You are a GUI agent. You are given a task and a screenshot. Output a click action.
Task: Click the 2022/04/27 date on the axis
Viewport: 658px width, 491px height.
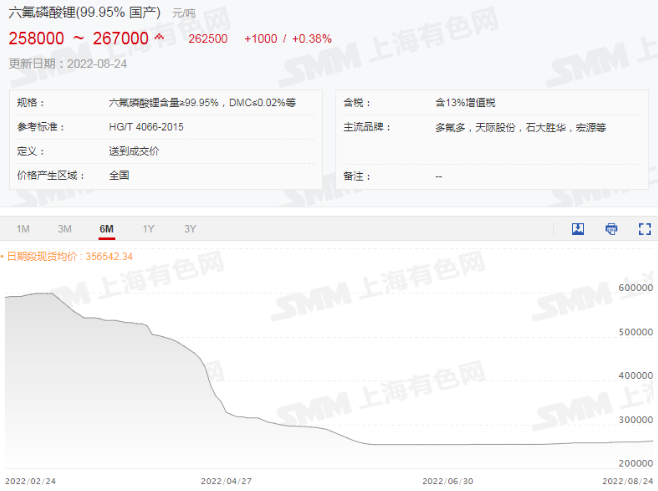coord(225,481)
